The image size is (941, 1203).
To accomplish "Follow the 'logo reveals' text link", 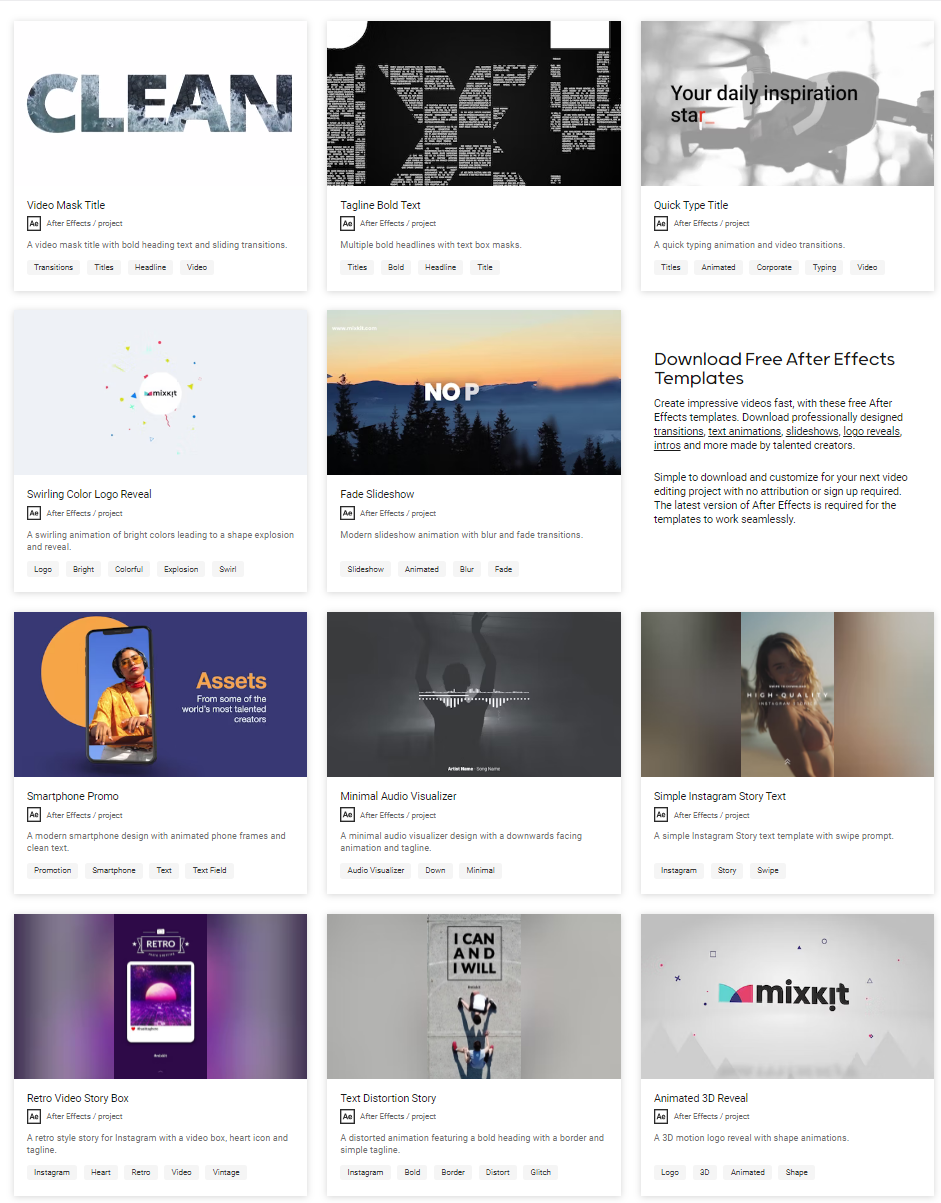I will point(871,431).
